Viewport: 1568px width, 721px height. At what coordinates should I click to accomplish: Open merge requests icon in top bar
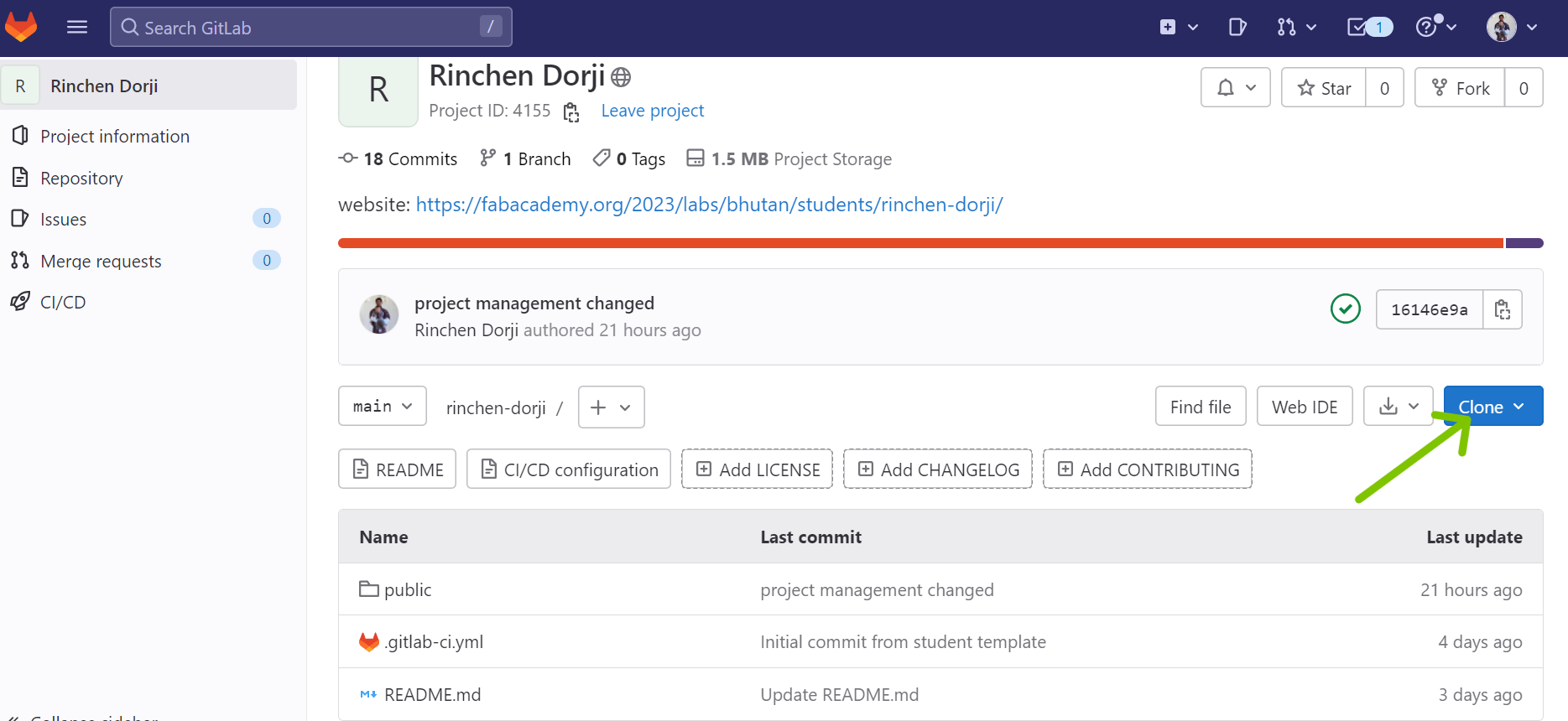tap(1296, 27)
